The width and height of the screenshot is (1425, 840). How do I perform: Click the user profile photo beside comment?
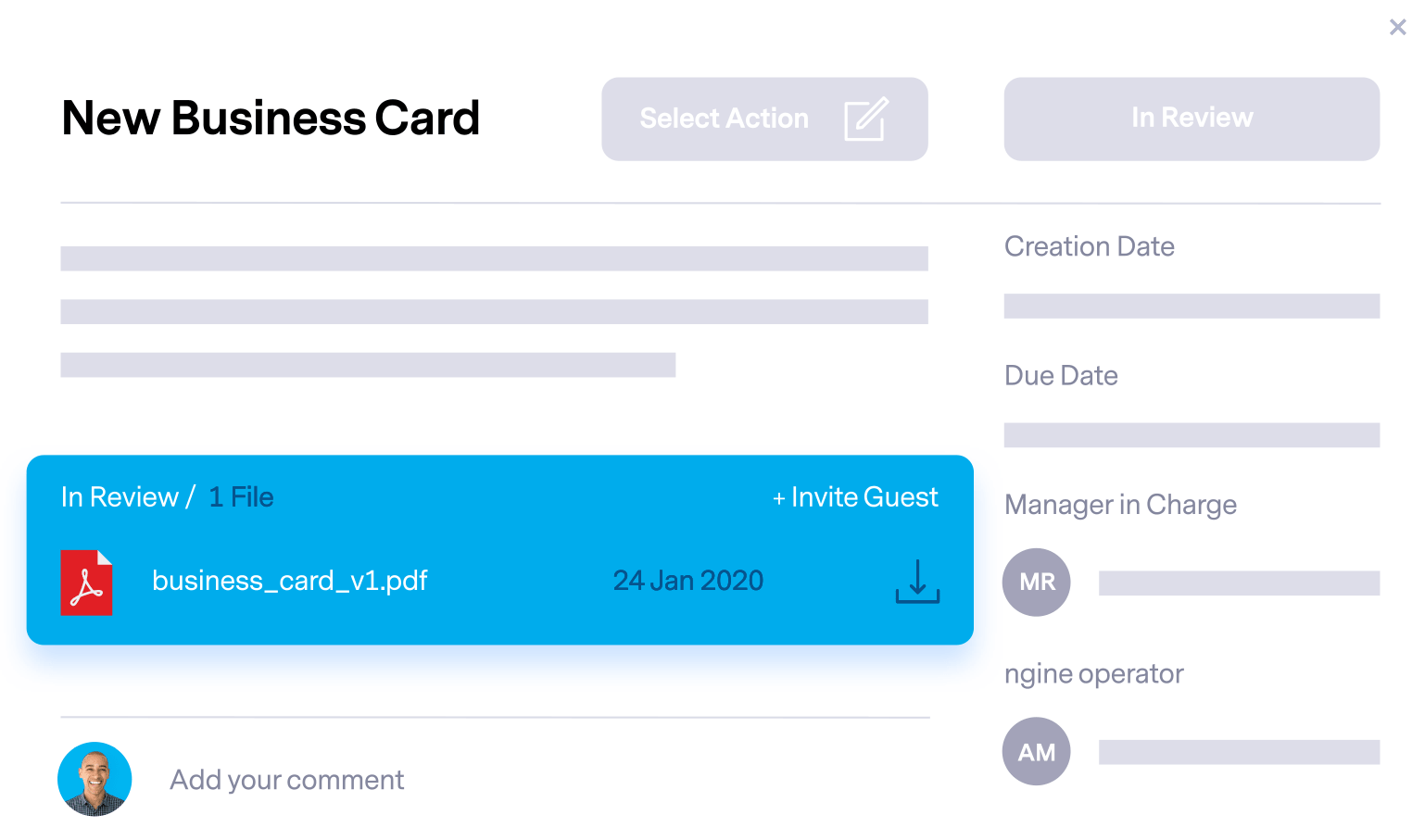tap(95, 779)
